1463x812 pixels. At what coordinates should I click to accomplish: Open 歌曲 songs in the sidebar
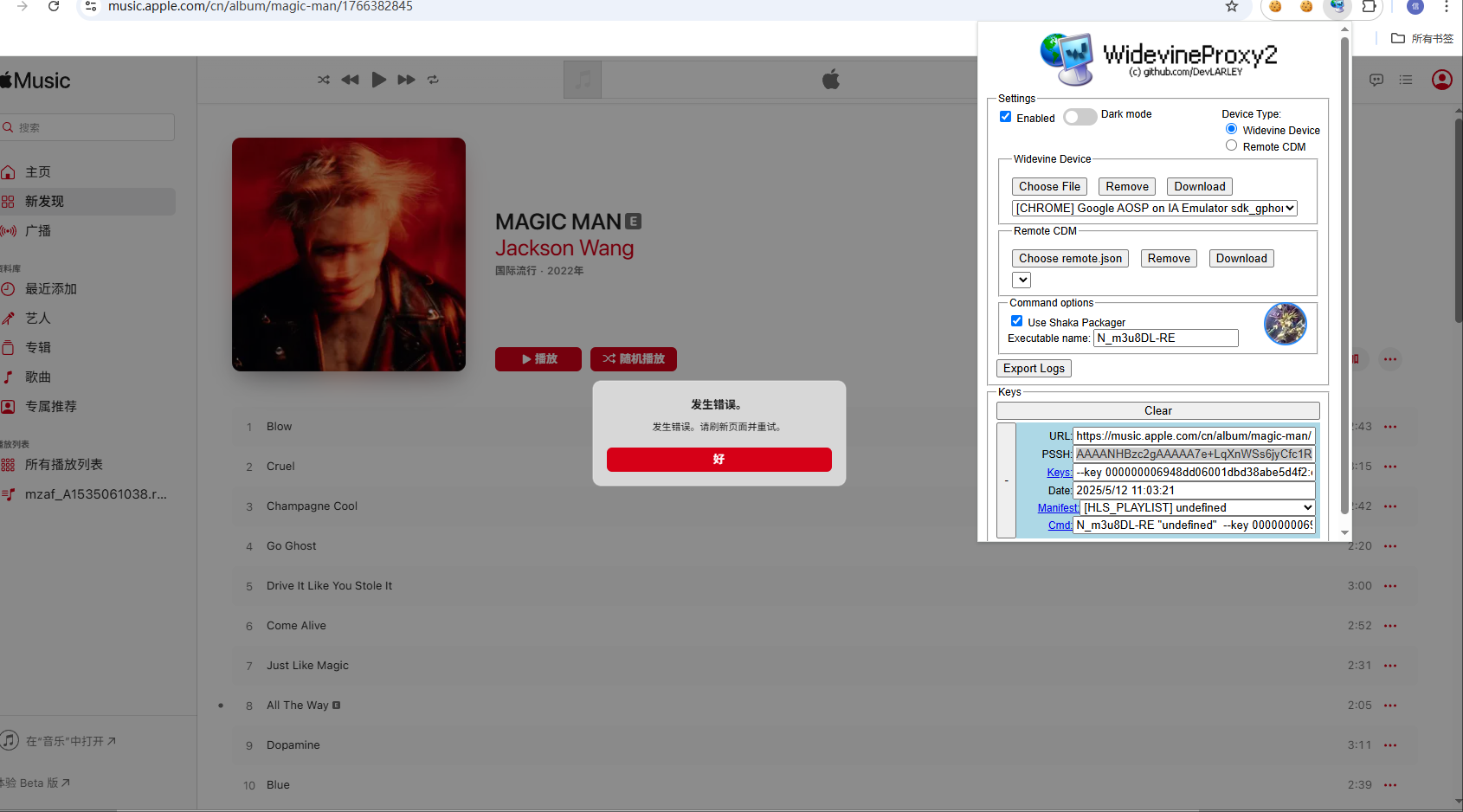pos(38,377)
